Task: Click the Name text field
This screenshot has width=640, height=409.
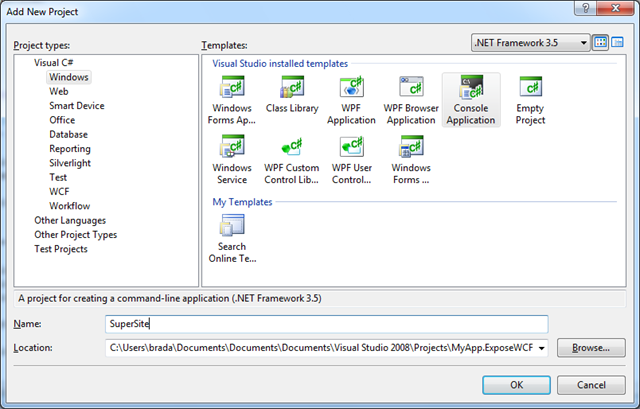Action: point(326,324)
